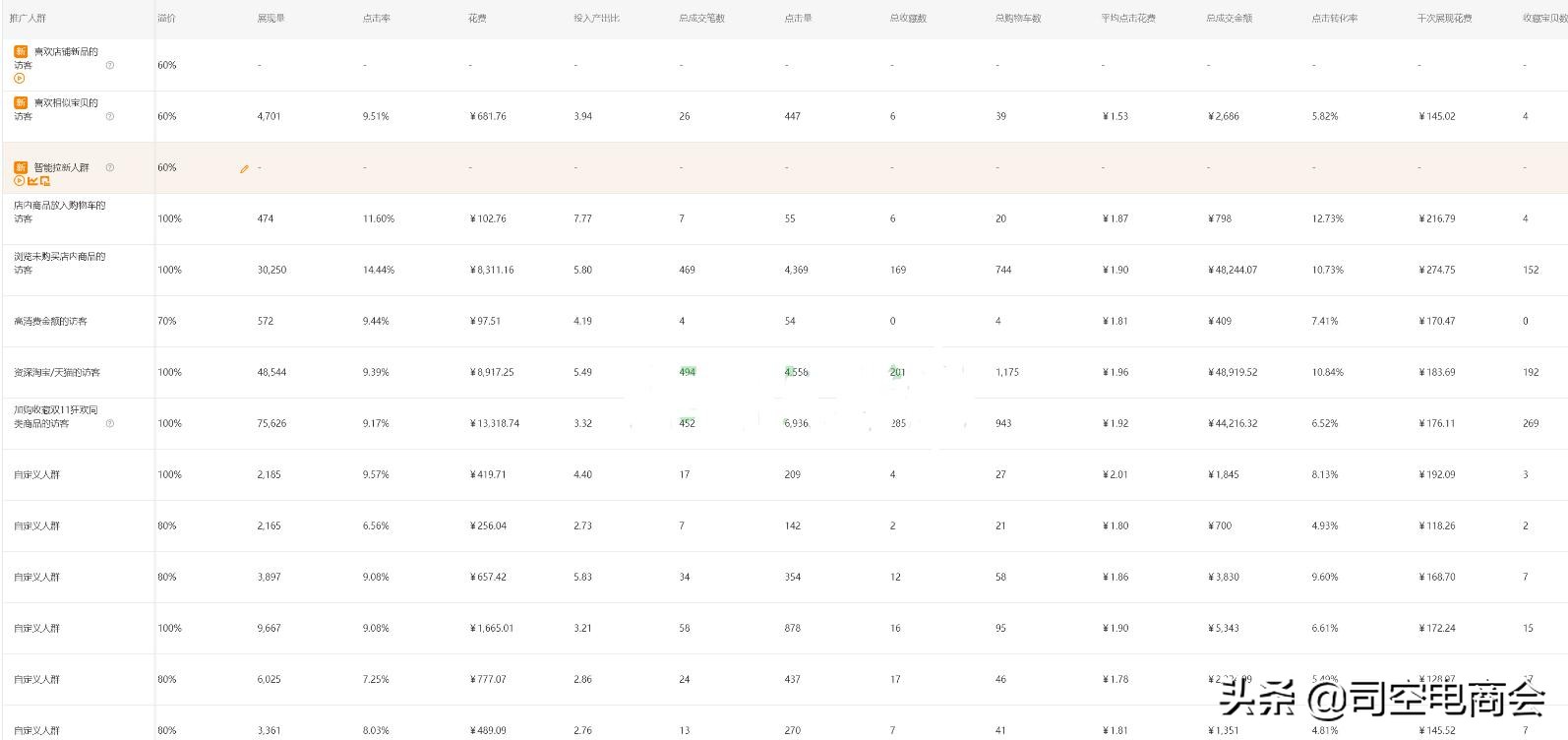Click the ¥2.01 average click cost
The image size is (1568, 740).
point(1116,474)
